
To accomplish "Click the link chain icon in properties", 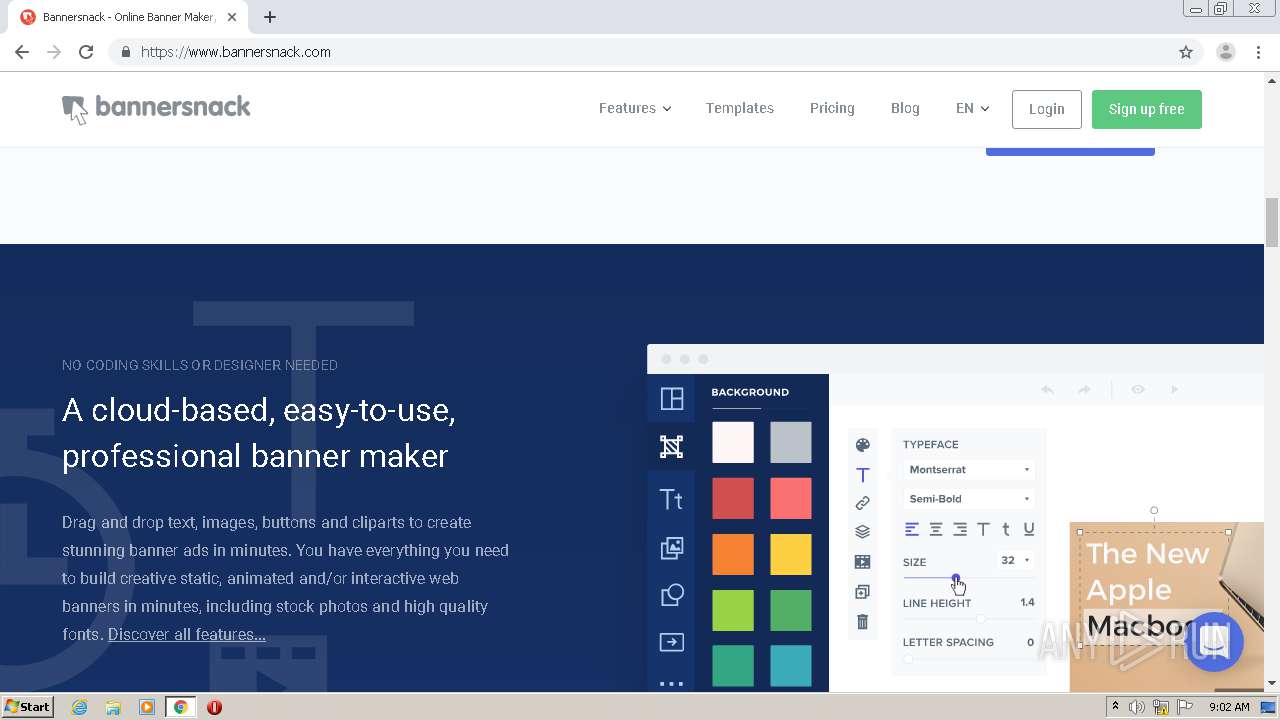I will 863,503.
